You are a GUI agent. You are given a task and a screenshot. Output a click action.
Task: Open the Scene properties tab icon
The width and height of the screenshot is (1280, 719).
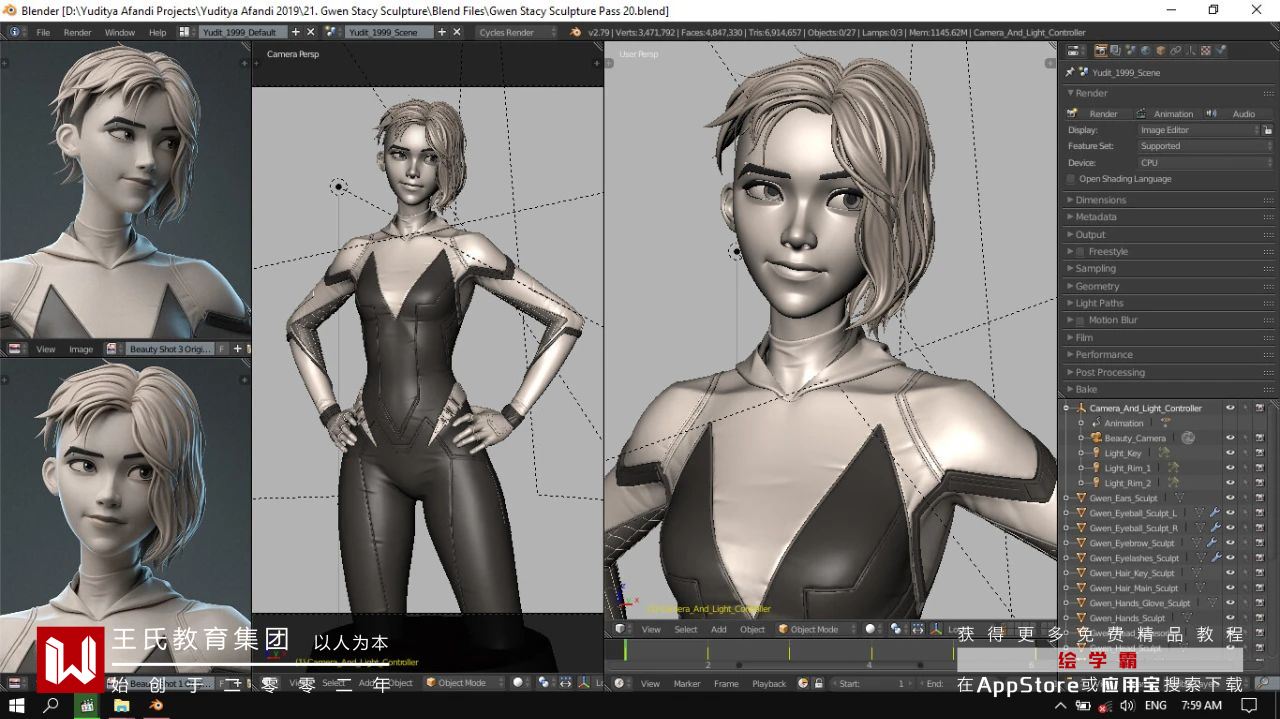click(x=1130, y=50)
